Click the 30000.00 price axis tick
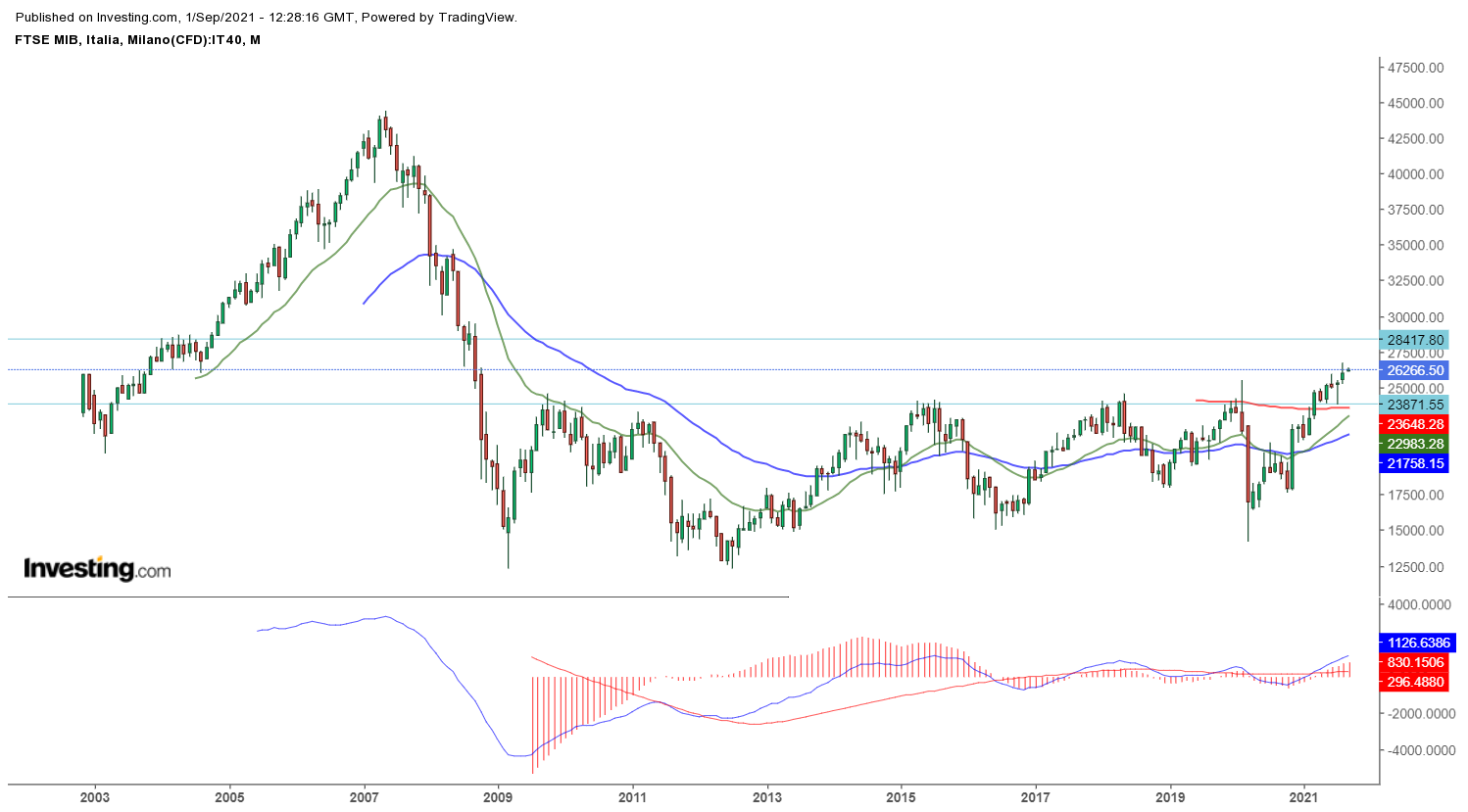Screen dimensions: 1468x812 click(1415, 317)
